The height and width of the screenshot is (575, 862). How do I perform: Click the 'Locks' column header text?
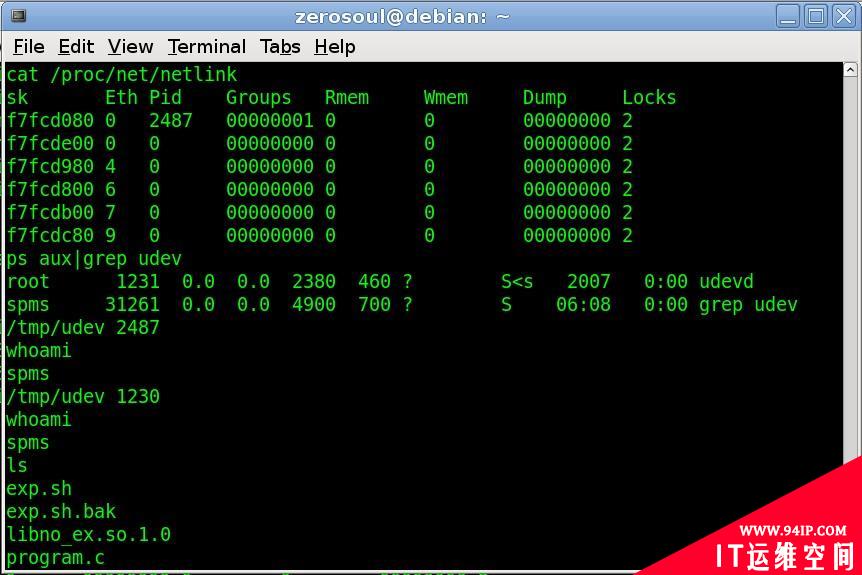pyautogui.click(x=649, y=97)
